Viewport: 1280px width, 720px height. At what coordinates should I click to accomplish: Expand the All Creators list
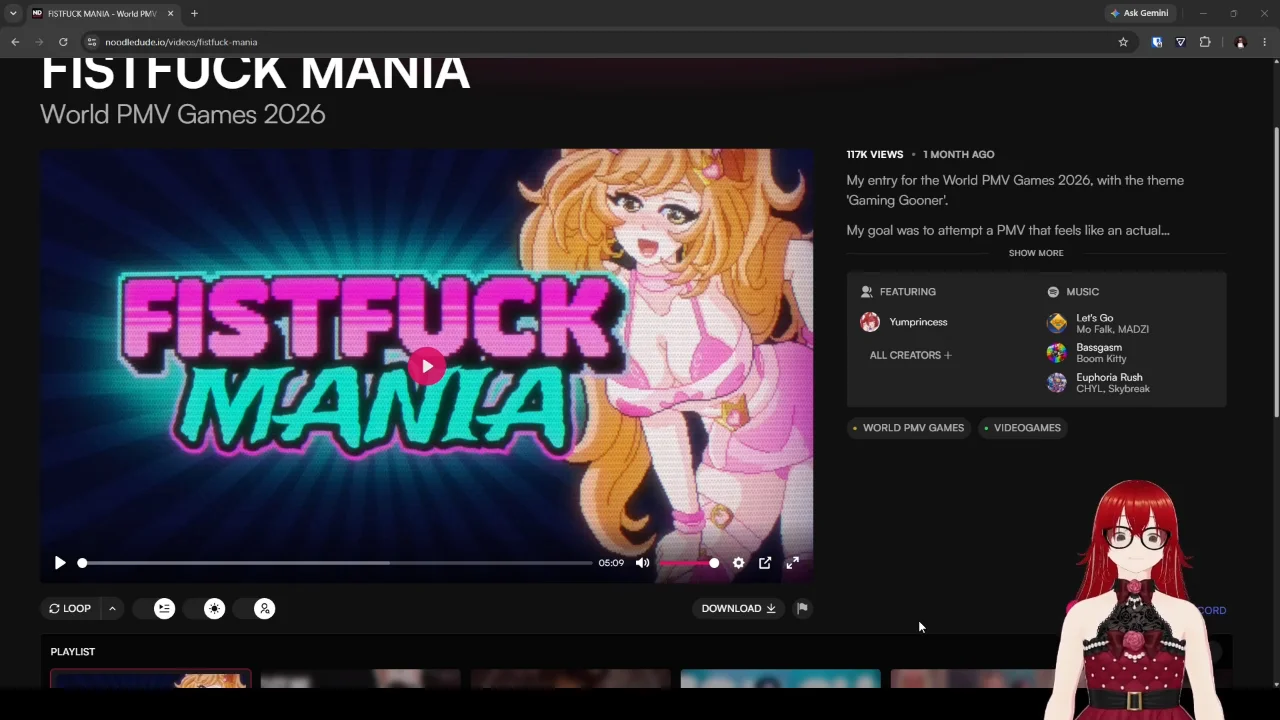coord(910,355)
